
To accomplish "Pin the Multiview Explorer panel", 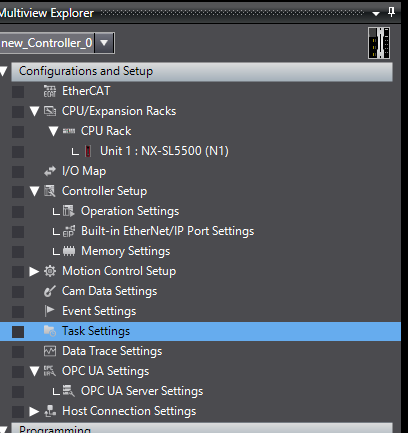I will click(x=391, y=12).
